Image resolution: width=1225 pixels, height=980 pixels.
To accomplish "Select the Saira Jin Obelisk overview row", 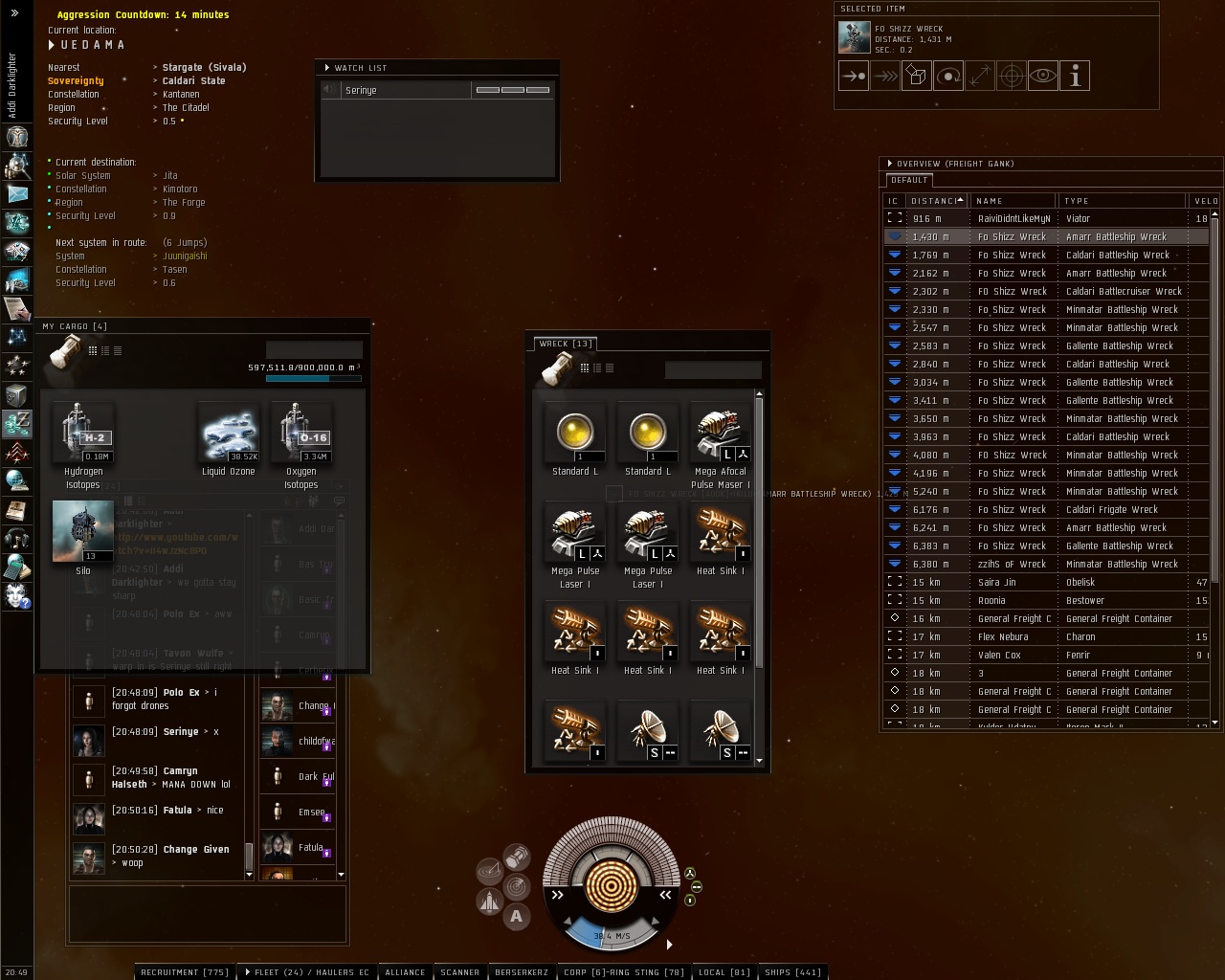I will tap(1046, 583).
